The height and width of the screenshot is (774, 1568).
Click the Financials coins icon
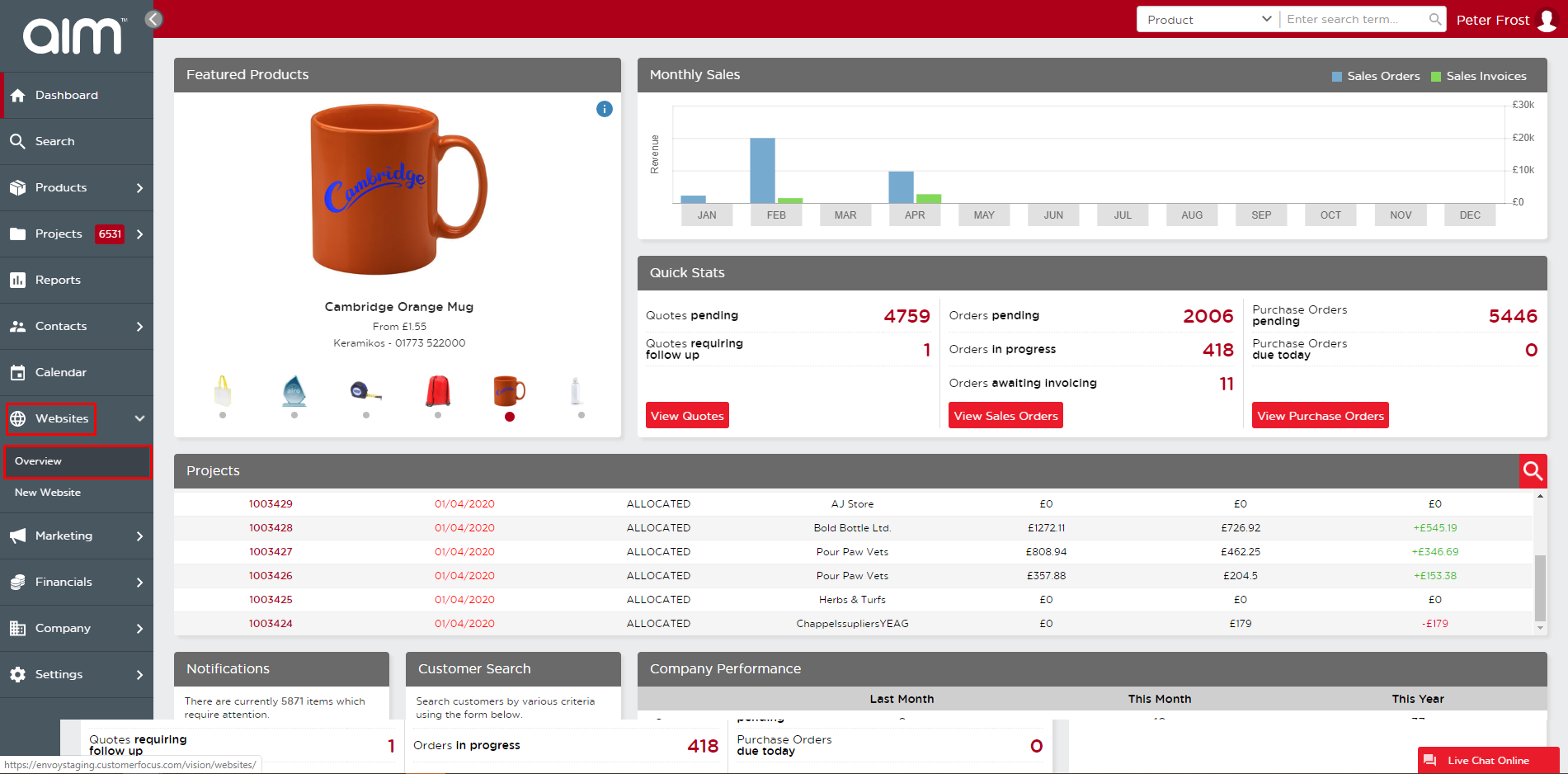[x=17, y=583]
